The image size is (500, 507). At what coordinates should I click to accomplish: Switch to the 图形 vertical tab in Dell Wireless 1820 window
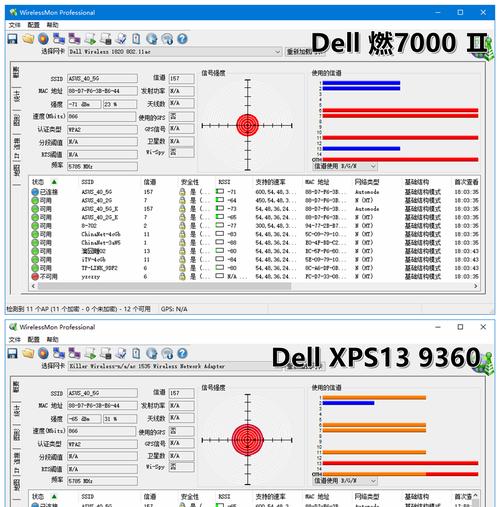[16, 121]
